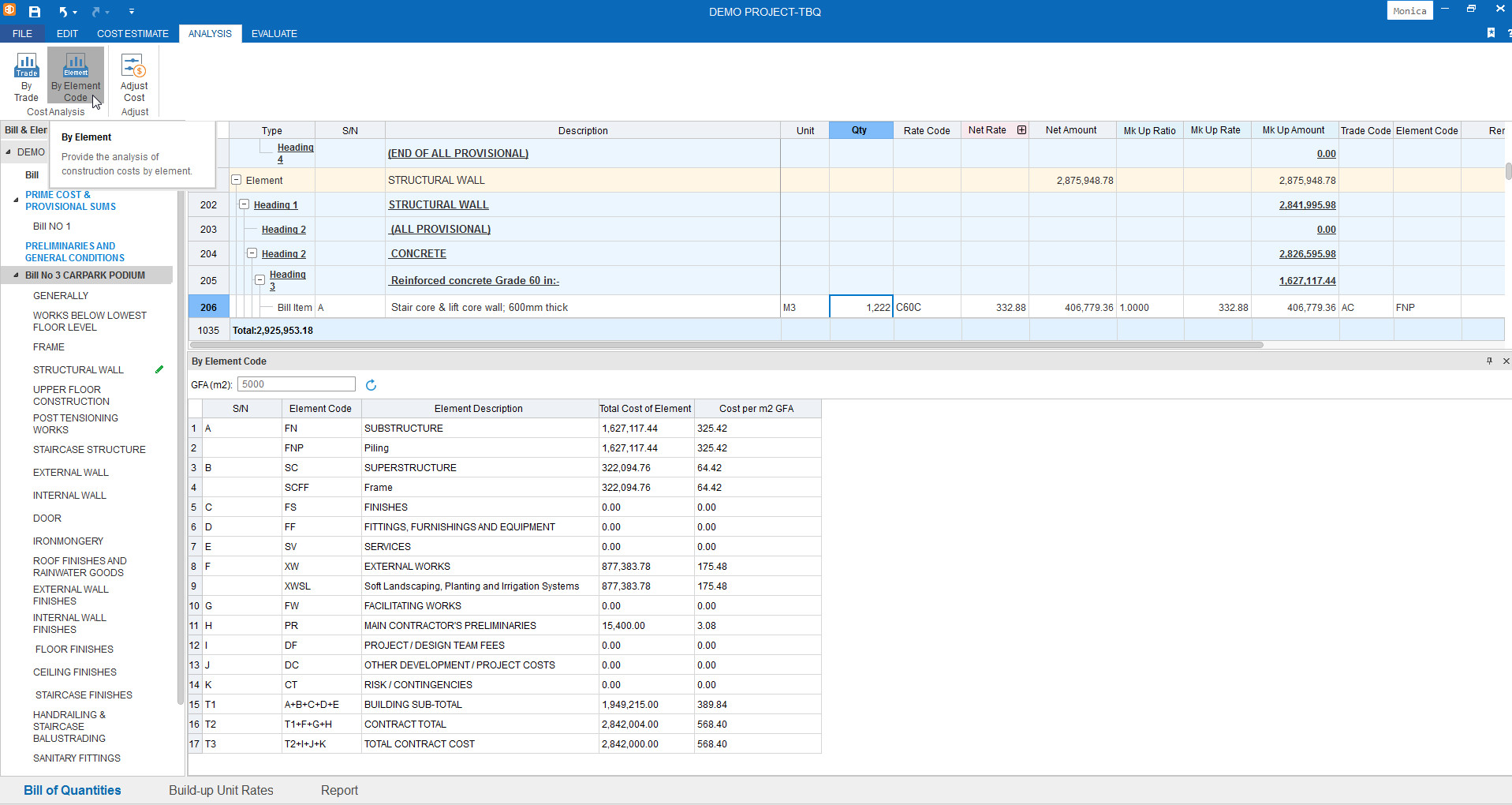The width and height of the screenshot is (1512, 805).
Task: Click the Undo arrow icon
Action: point(63,12)
